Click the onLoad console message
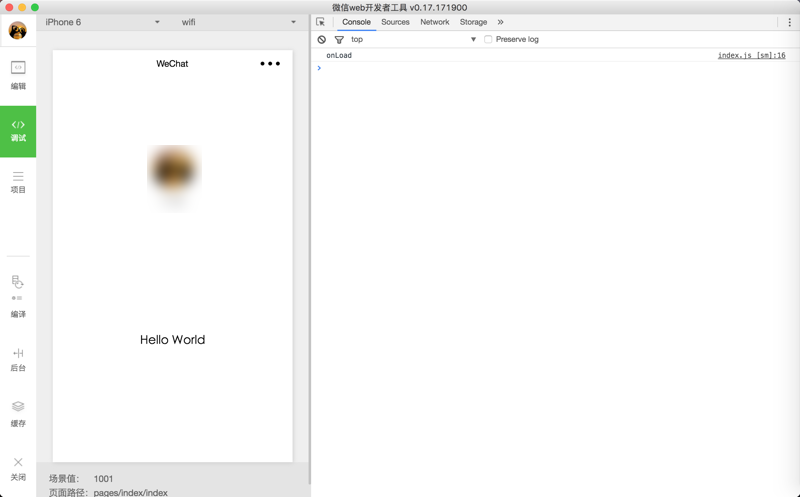Viewport: 800px width, 497px height. 339,55
